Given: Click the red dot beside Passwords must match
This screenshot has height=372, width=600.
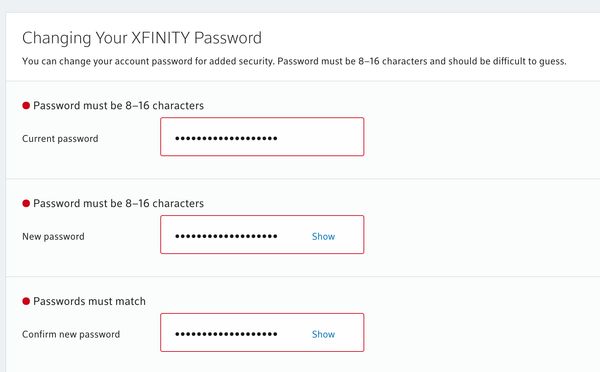Looking at the screenshot, I should pos(26,301).
